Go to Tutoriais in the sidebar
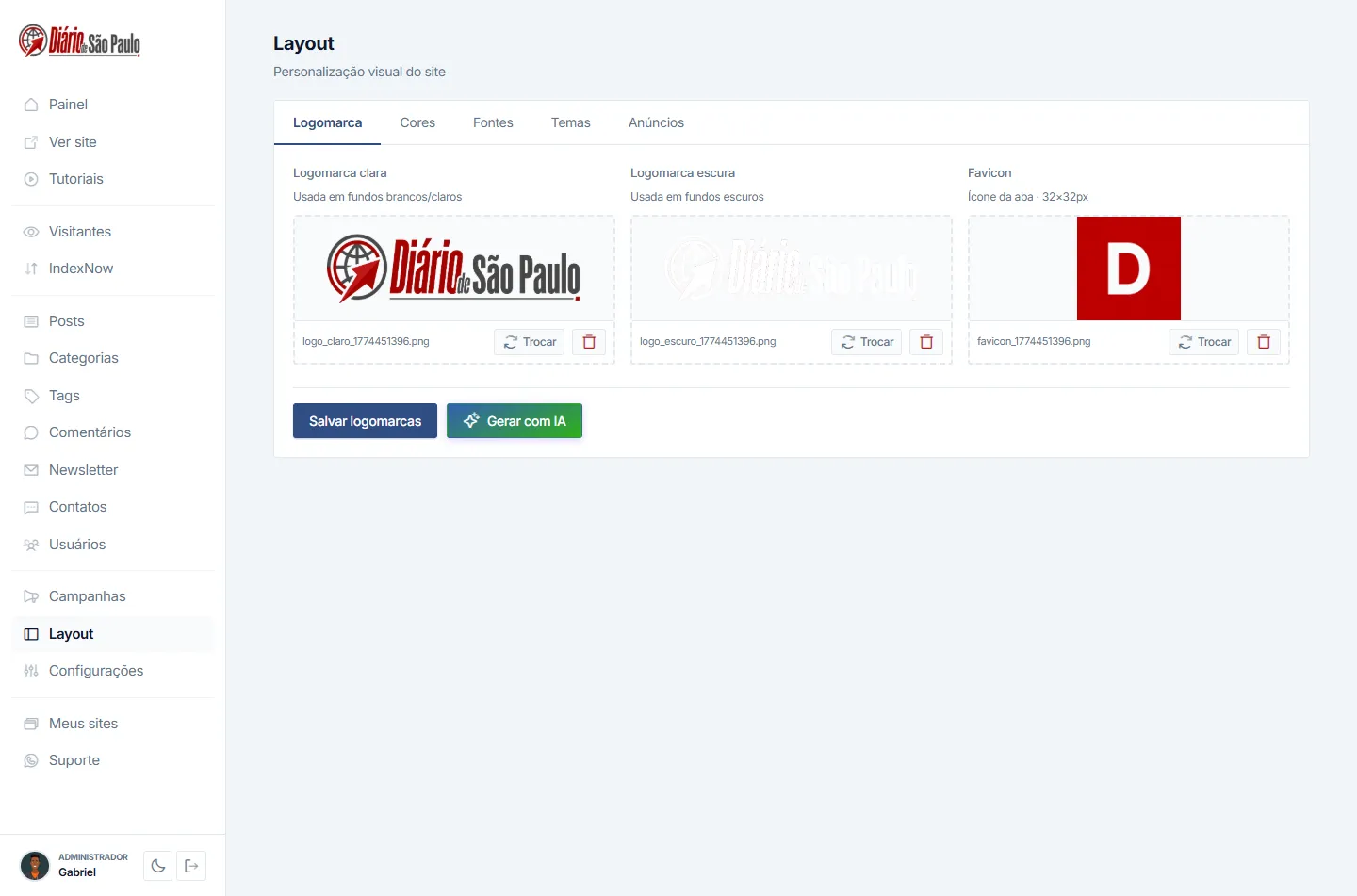 (x=113, y=179)
